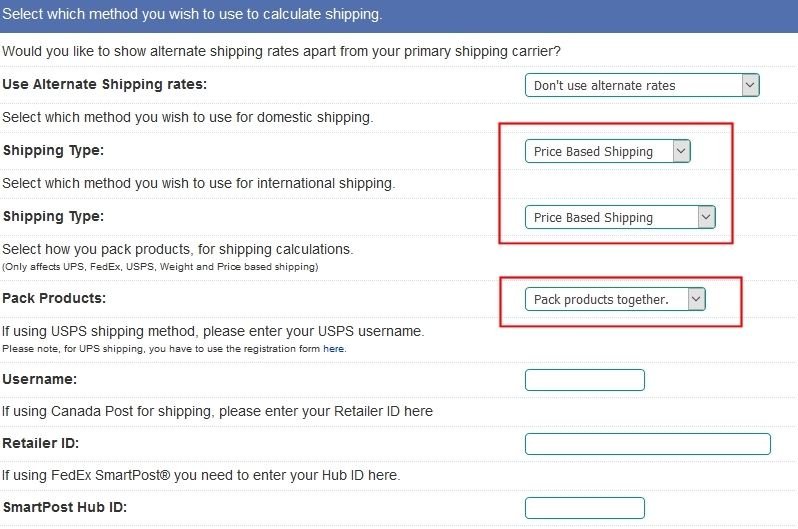Click the domestic "Shipping Type:" label
798x529 pixels.
53,151
